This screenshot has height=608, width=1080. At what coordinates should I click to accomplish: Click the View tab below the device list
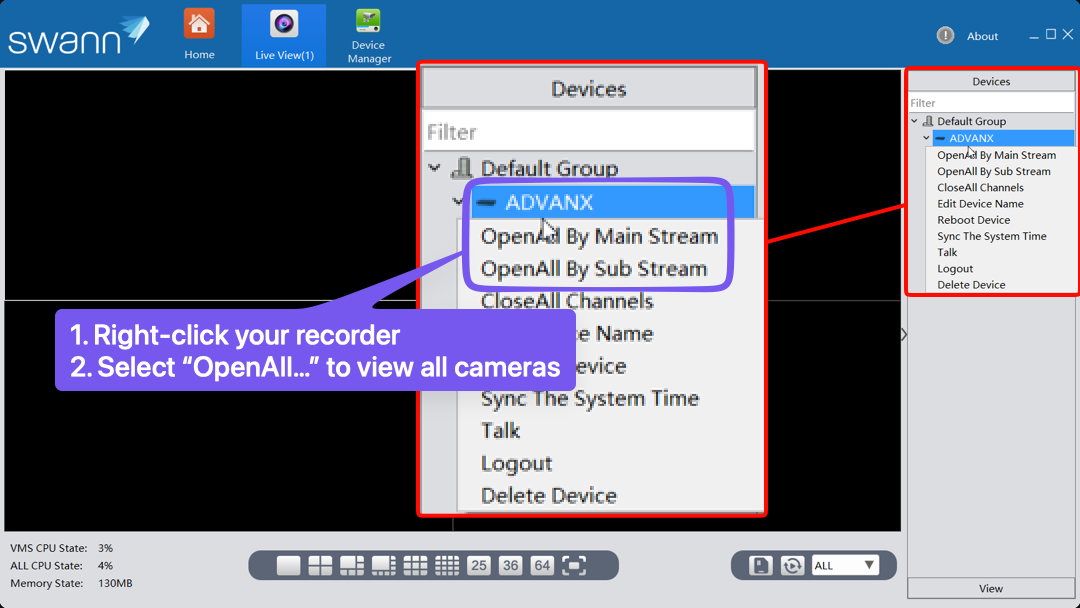(990, 588)
